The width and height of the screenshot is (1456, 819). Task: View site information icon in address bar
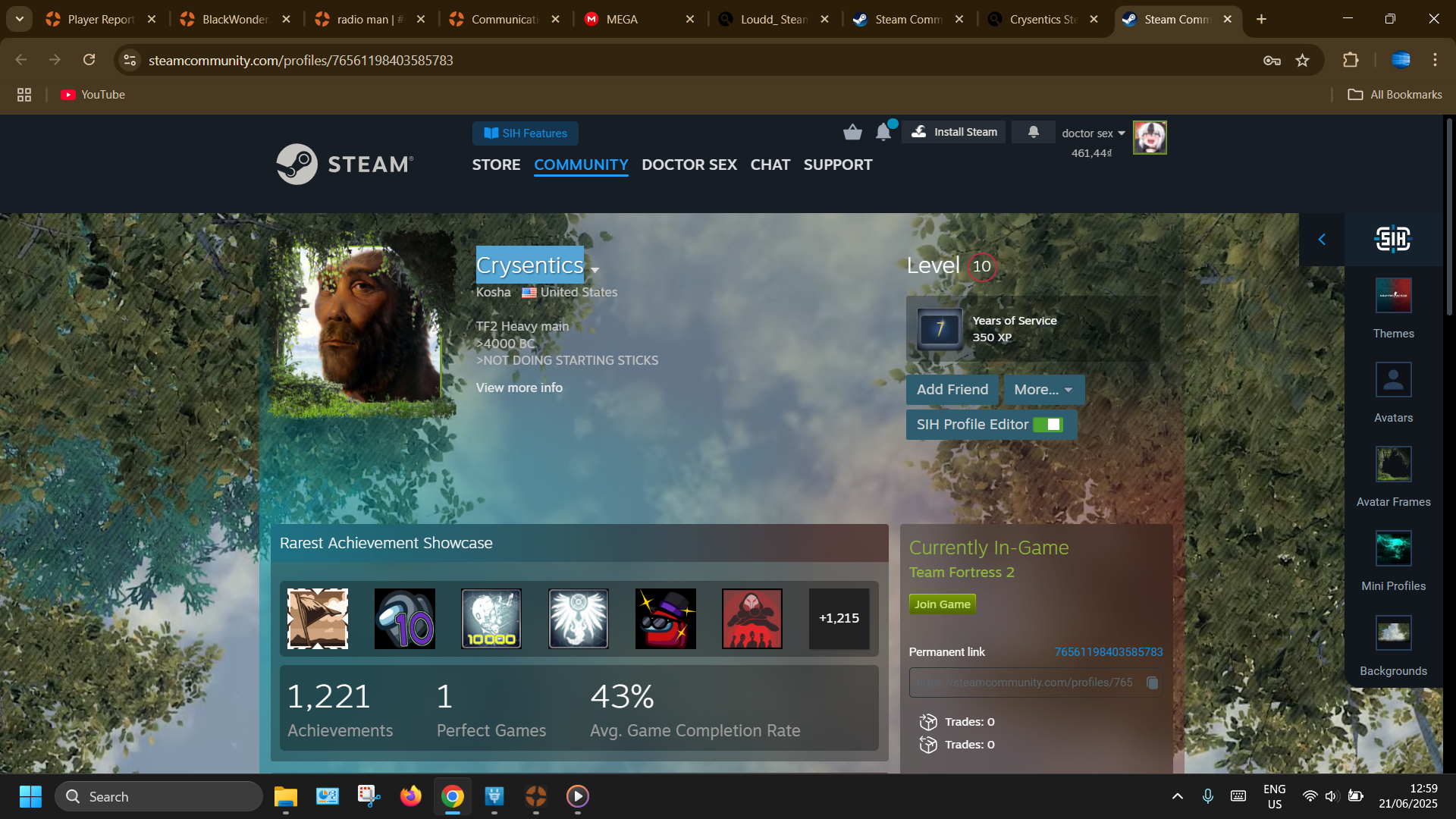130,60
